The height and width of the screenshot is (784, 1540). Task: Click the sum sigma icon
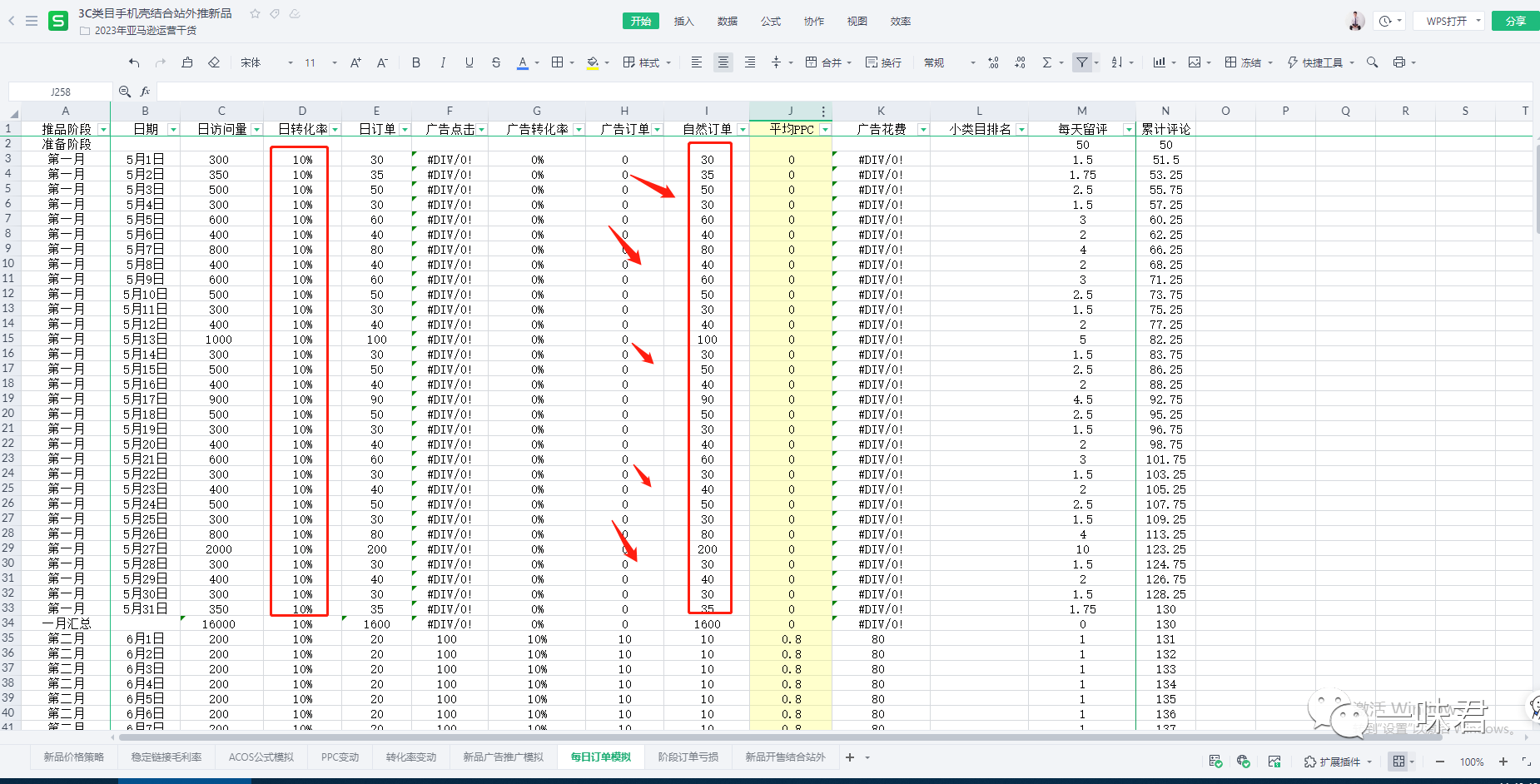[1047, 62]
